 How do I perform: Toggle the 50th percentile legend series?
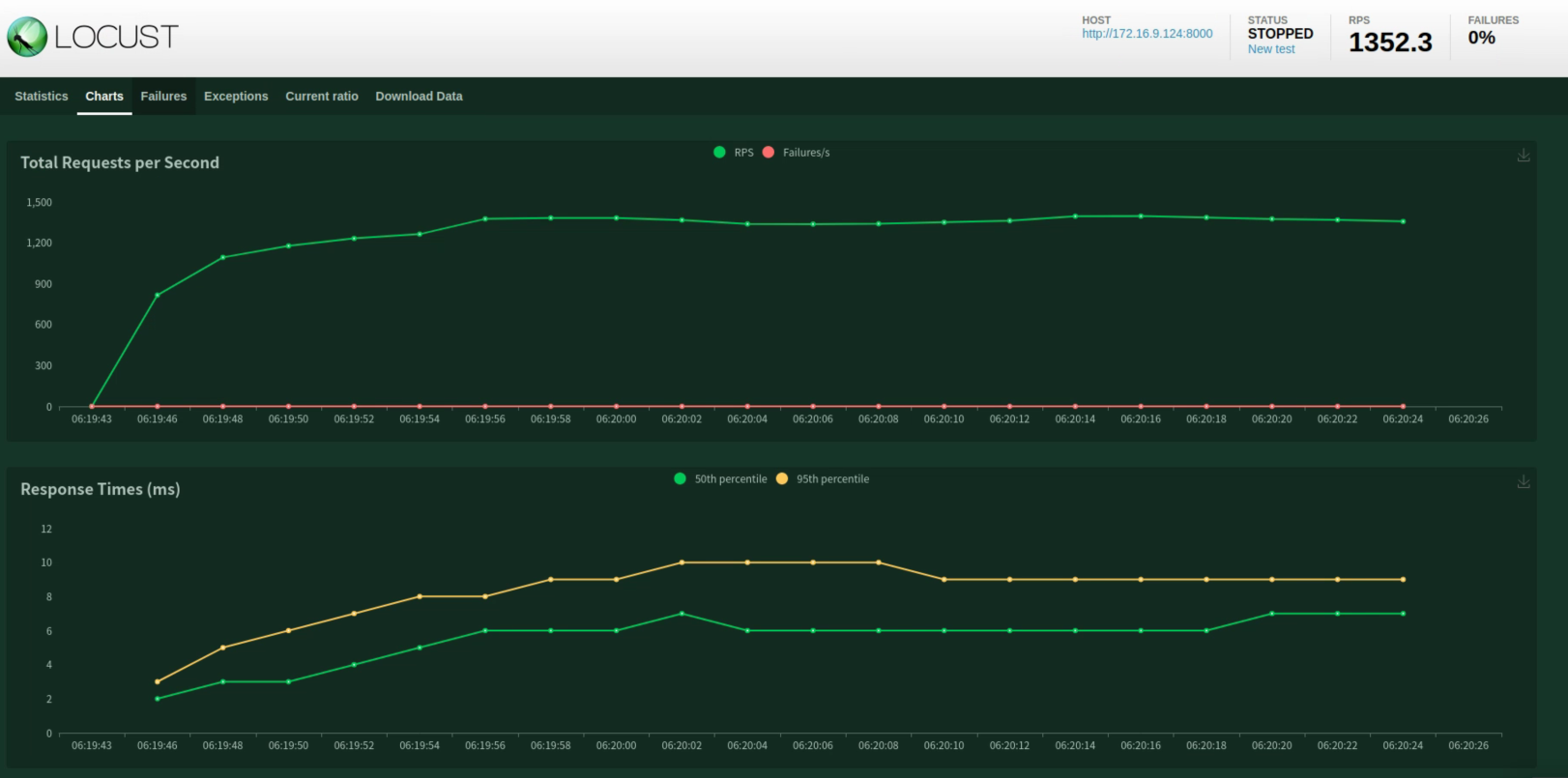pyautogui.click(x=720, y=479)
